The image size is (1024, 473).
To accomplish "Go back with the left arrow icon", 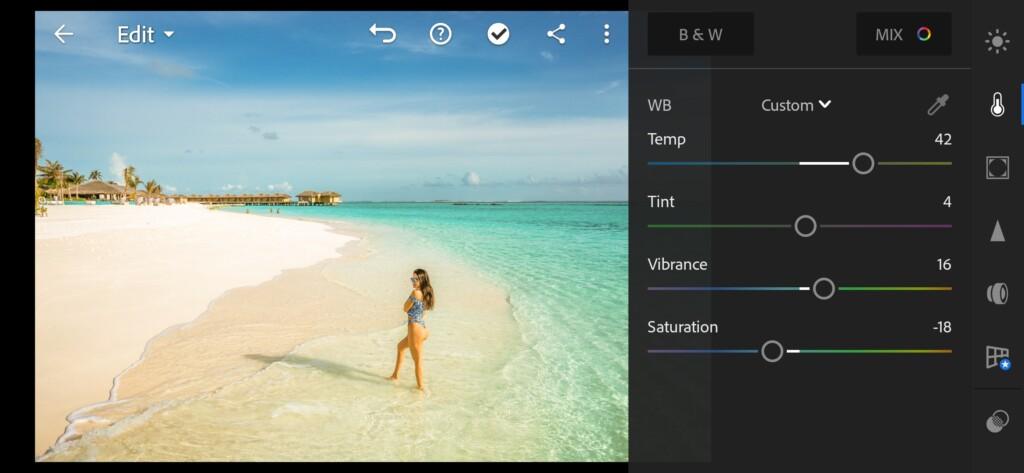I will click(x=63, y=34).
